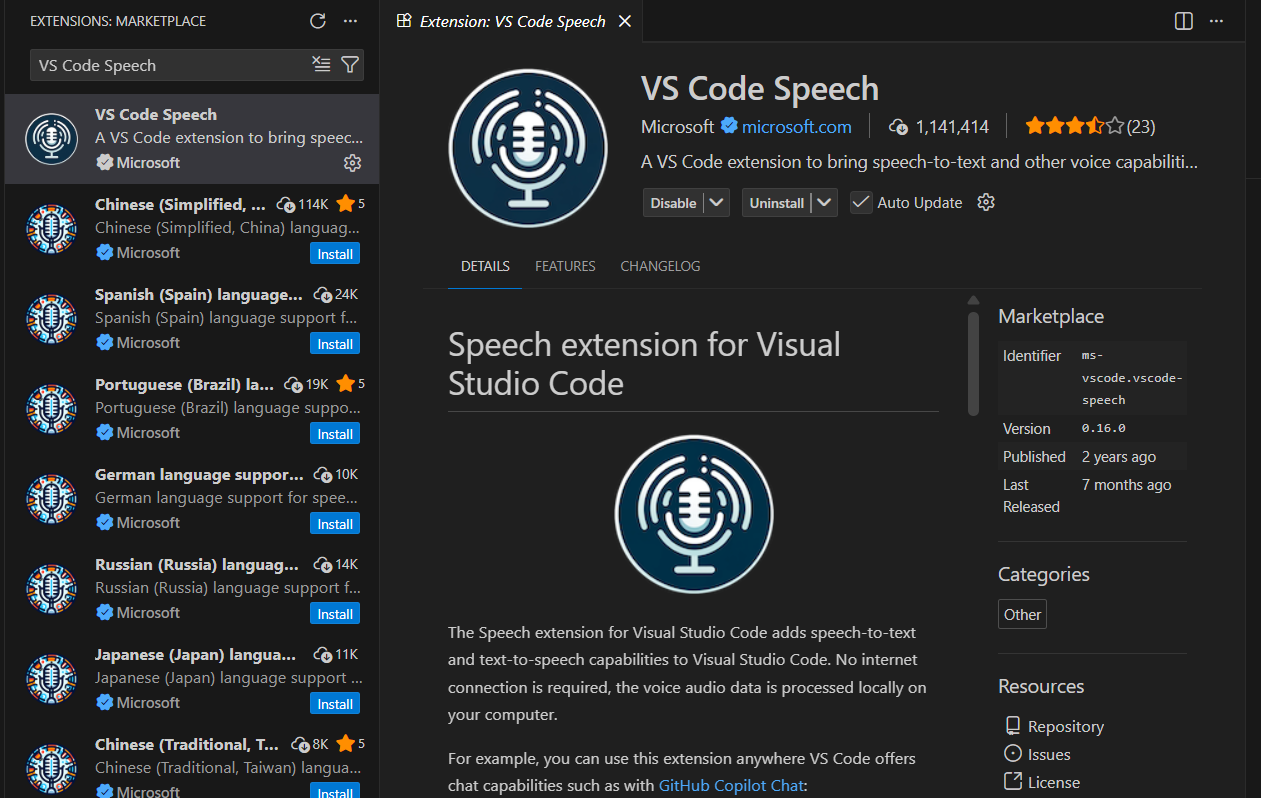Open the extension search filter icon
Screen dimensions: 1261x798
(349, 65)
